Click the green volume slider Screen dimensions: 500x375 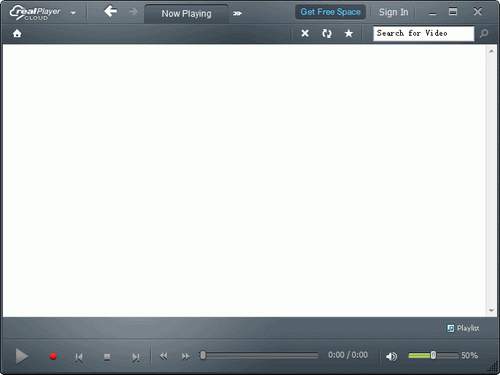coord(433,355)
